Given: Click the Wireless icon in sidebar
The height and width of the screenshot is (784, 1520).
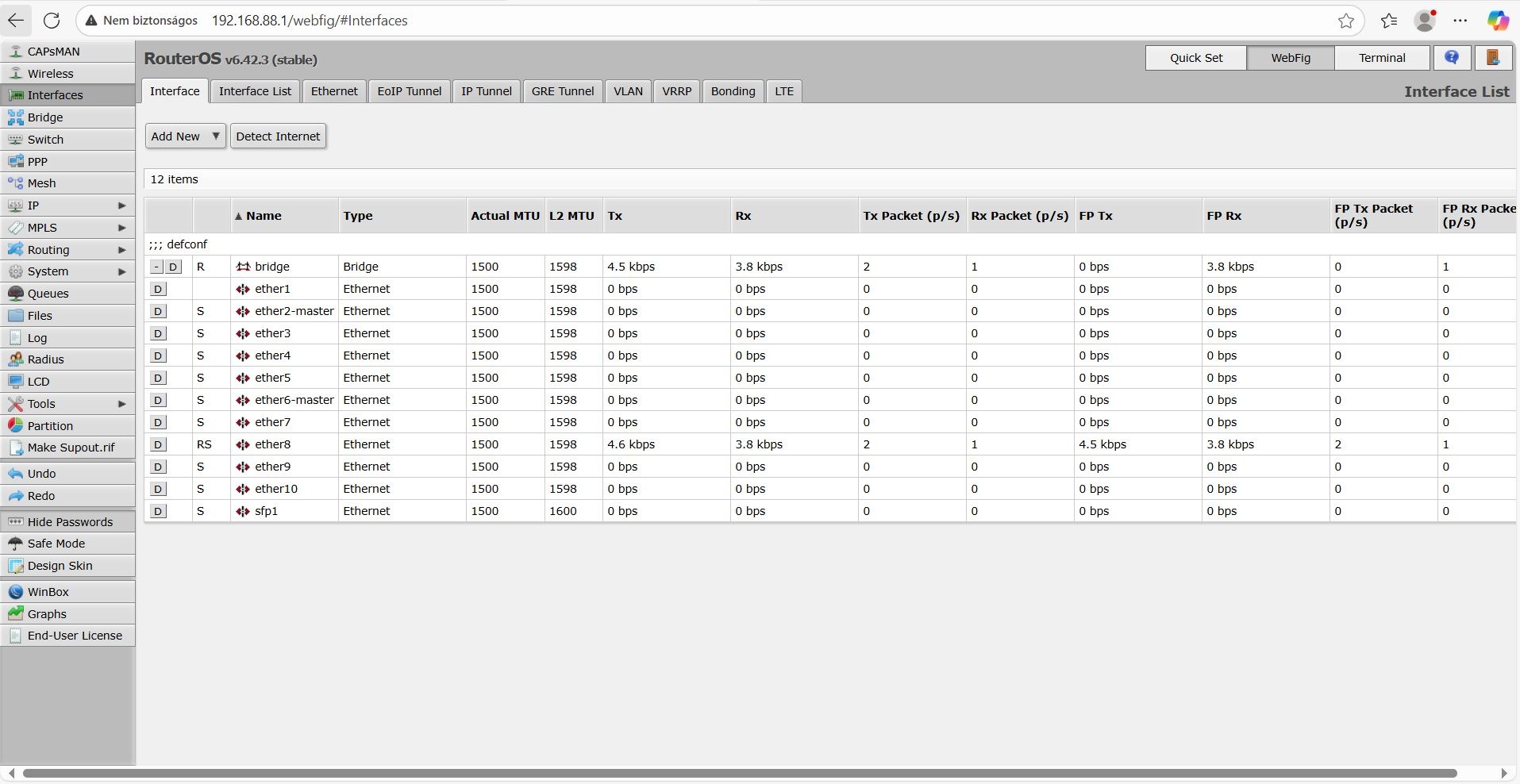Looking at the screenshot, I should (x=15, y=74).
